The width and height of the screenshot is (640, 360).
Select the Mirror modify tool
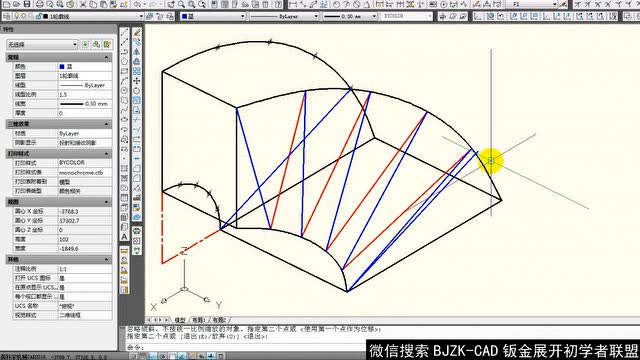[137, 52]
